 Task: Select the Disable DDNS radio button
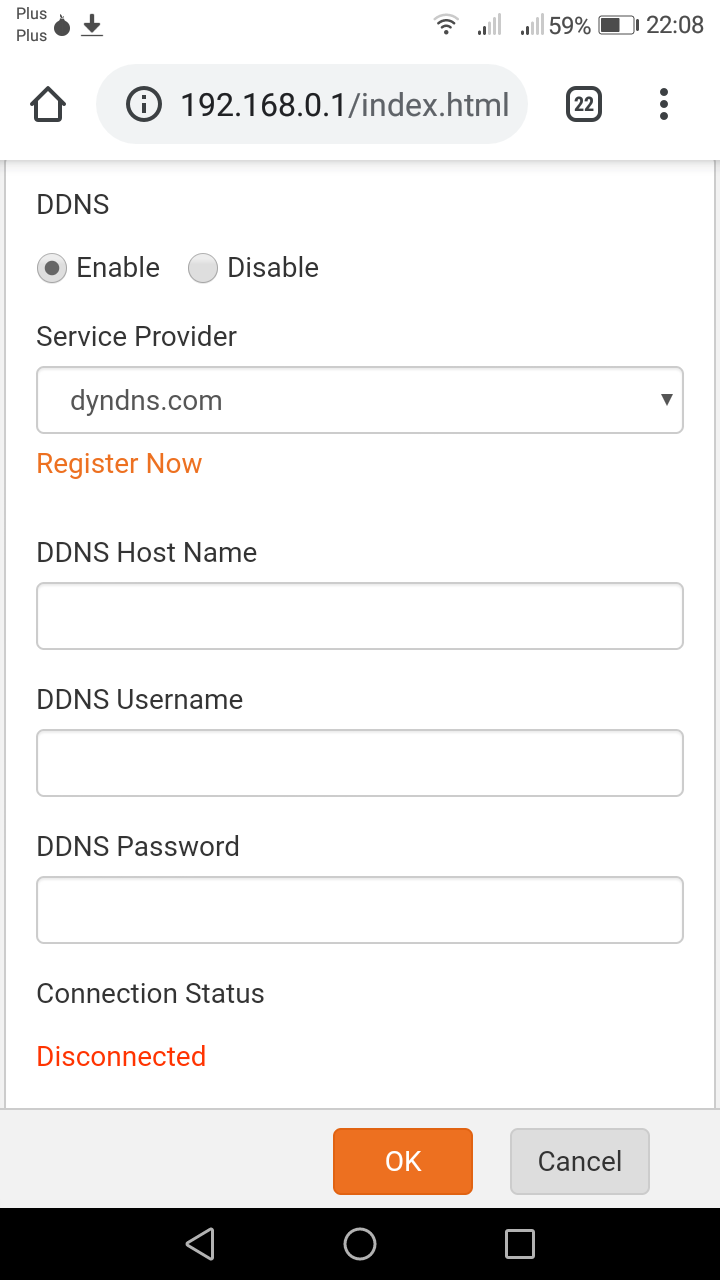point(203,268)
